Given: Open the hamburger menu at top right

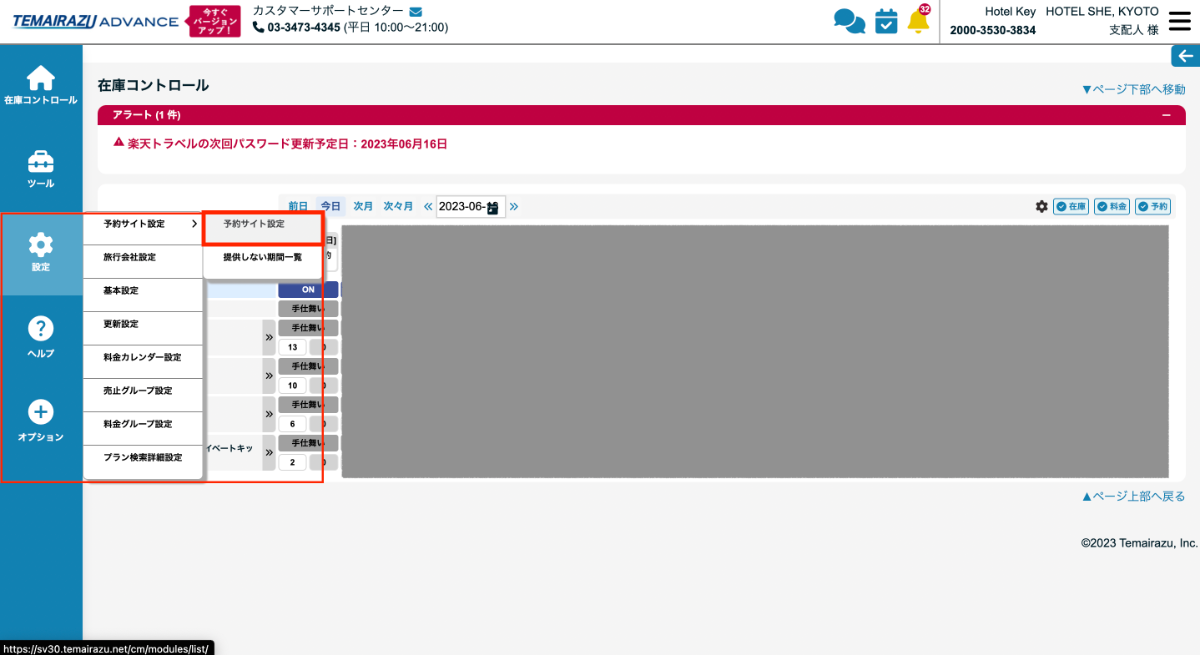Looking at the screenshot, I should [x=1180, y=21].
